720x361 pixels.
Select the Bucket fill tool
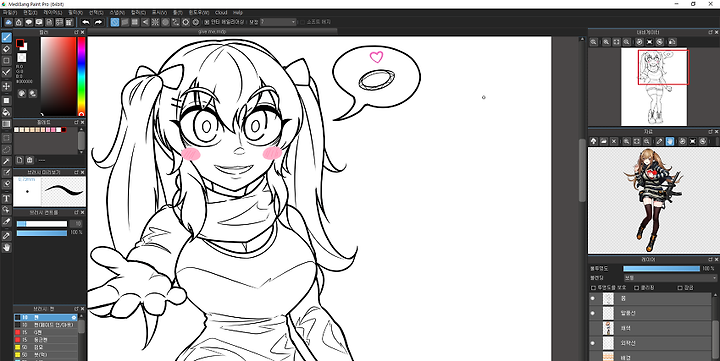coord(6,112)
